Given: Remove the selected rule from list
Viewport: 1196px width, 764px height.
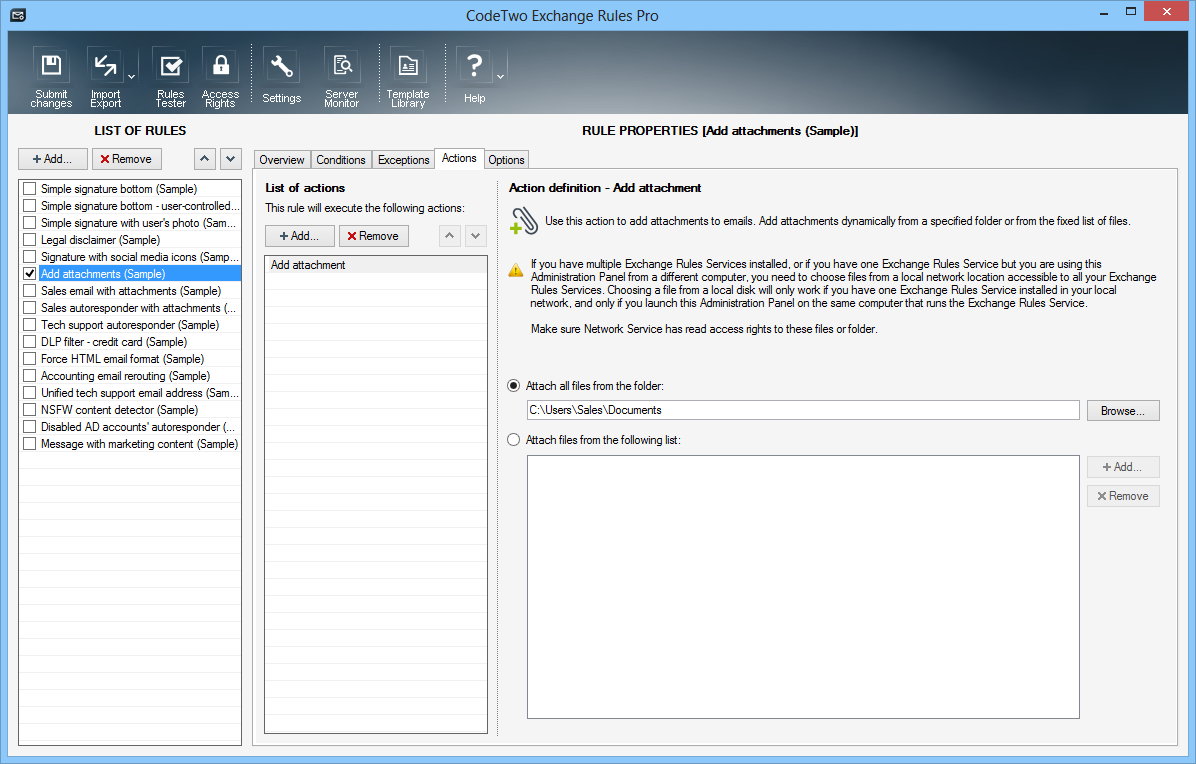Looking at the screenshot, I should (x=127, y=159).
